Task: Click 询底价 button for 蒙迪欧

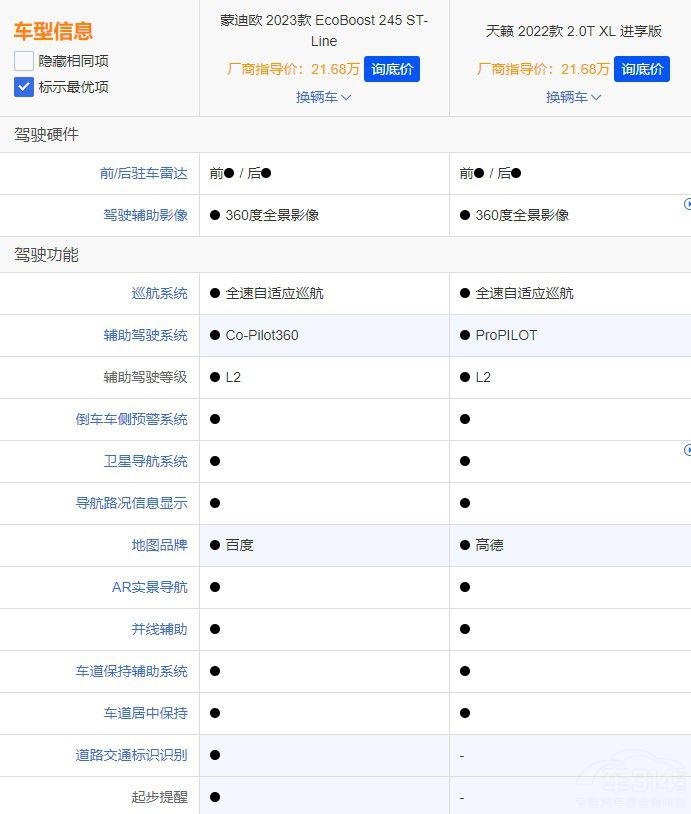Action: (x=391, y=69)
